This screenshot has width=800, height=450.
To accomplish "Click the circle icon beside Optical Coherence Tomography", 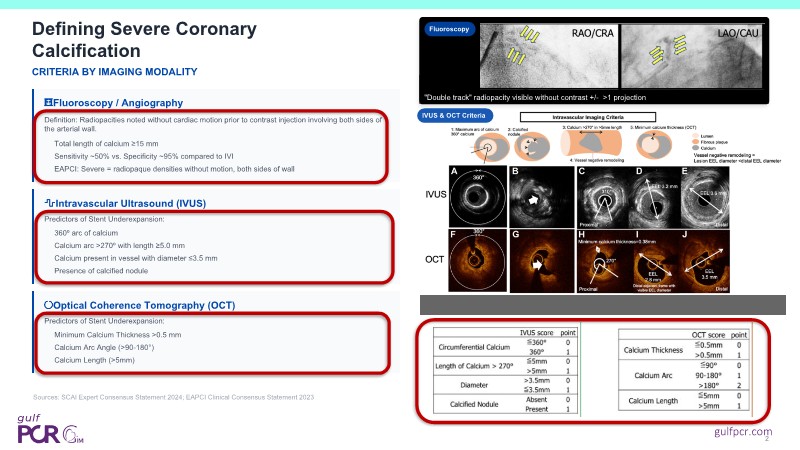I will coord(36,304).
